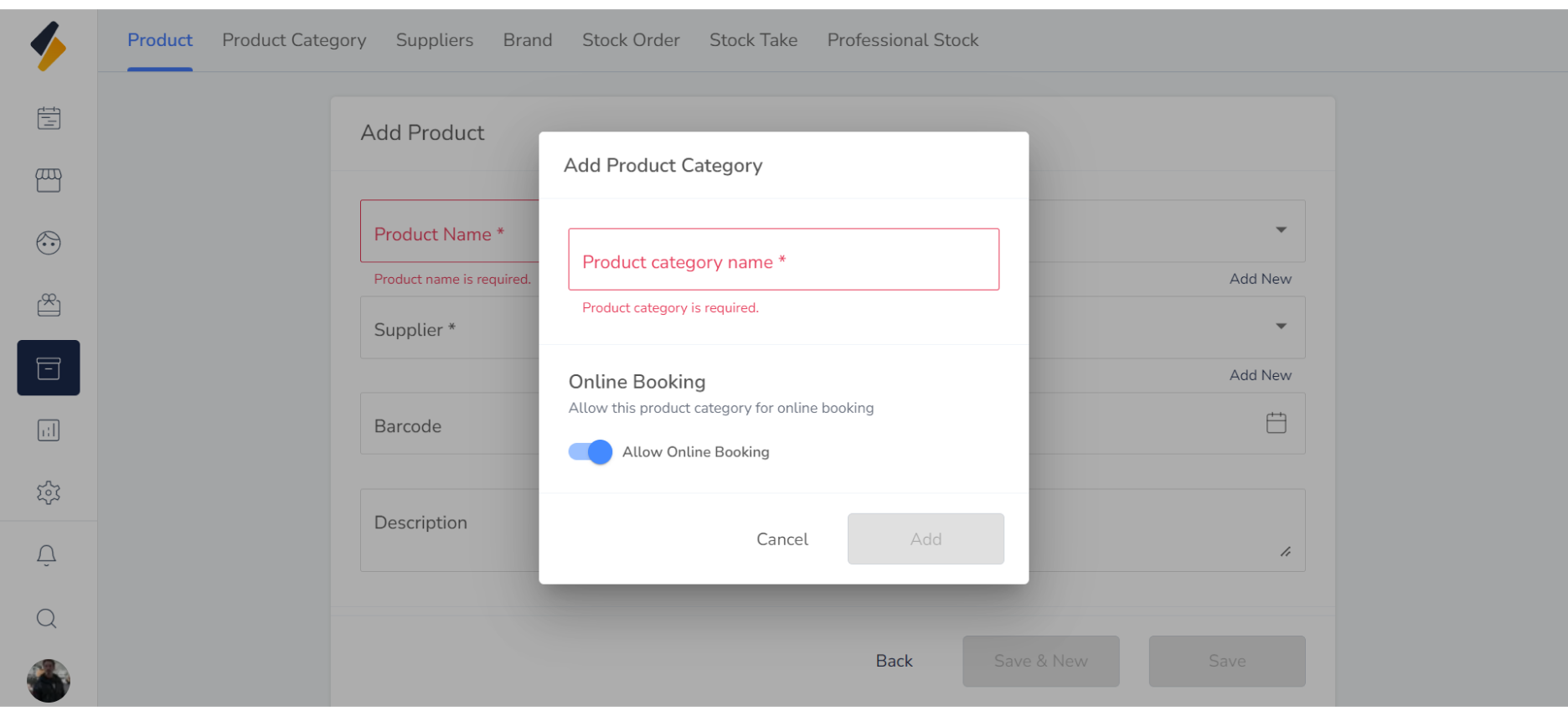Open the reports chart icon

tap(49, 430)
